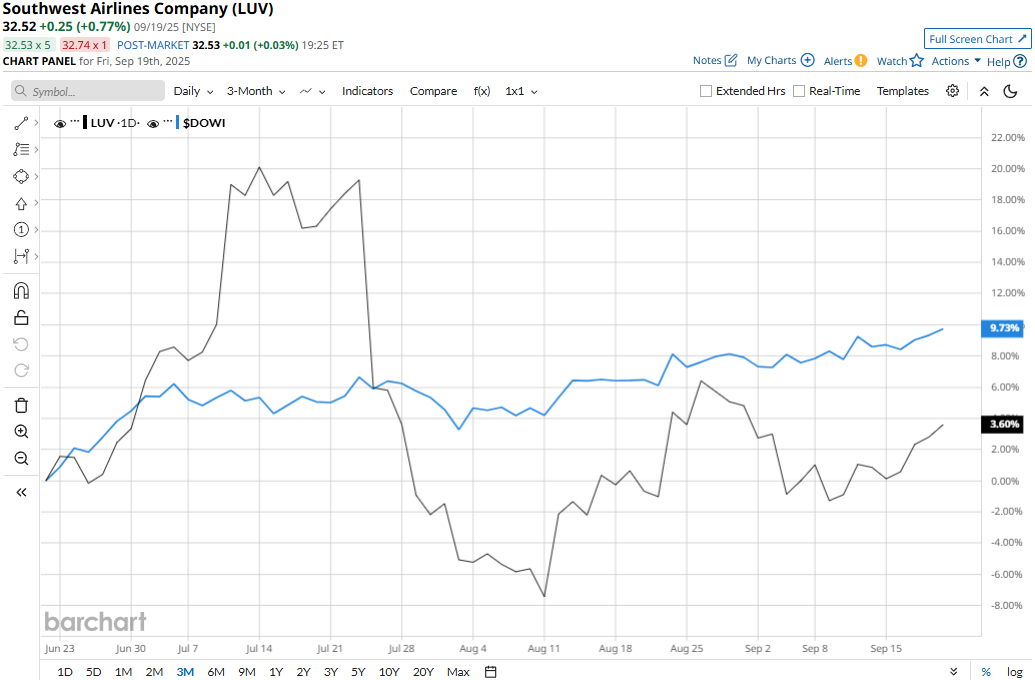Expand the shapes tool submenu arrow
Screen dimensions: 1035x680
point(36,176)
